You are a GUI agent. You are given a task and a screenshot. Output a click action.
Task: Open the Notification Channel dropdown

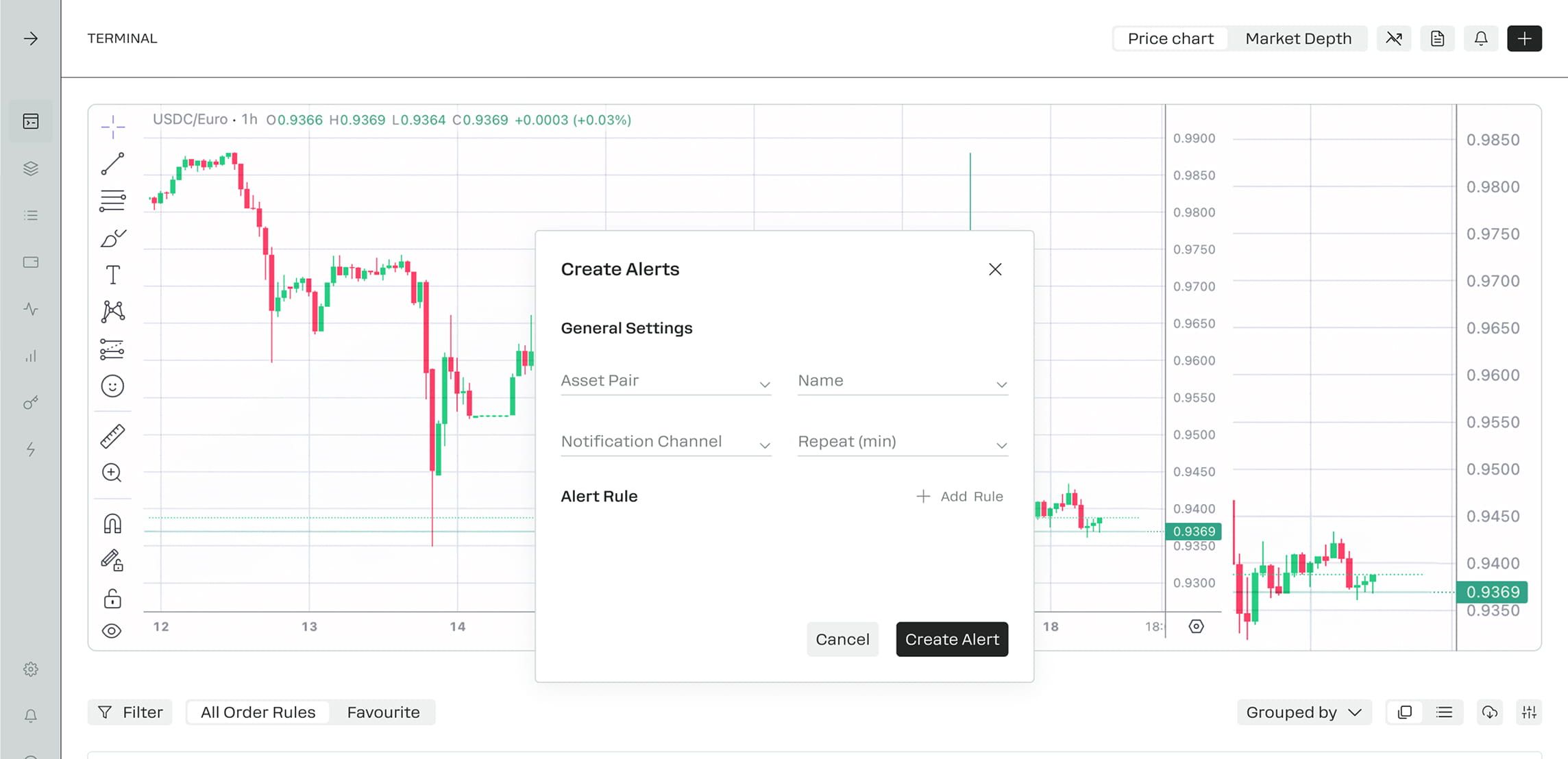[665, 442]
